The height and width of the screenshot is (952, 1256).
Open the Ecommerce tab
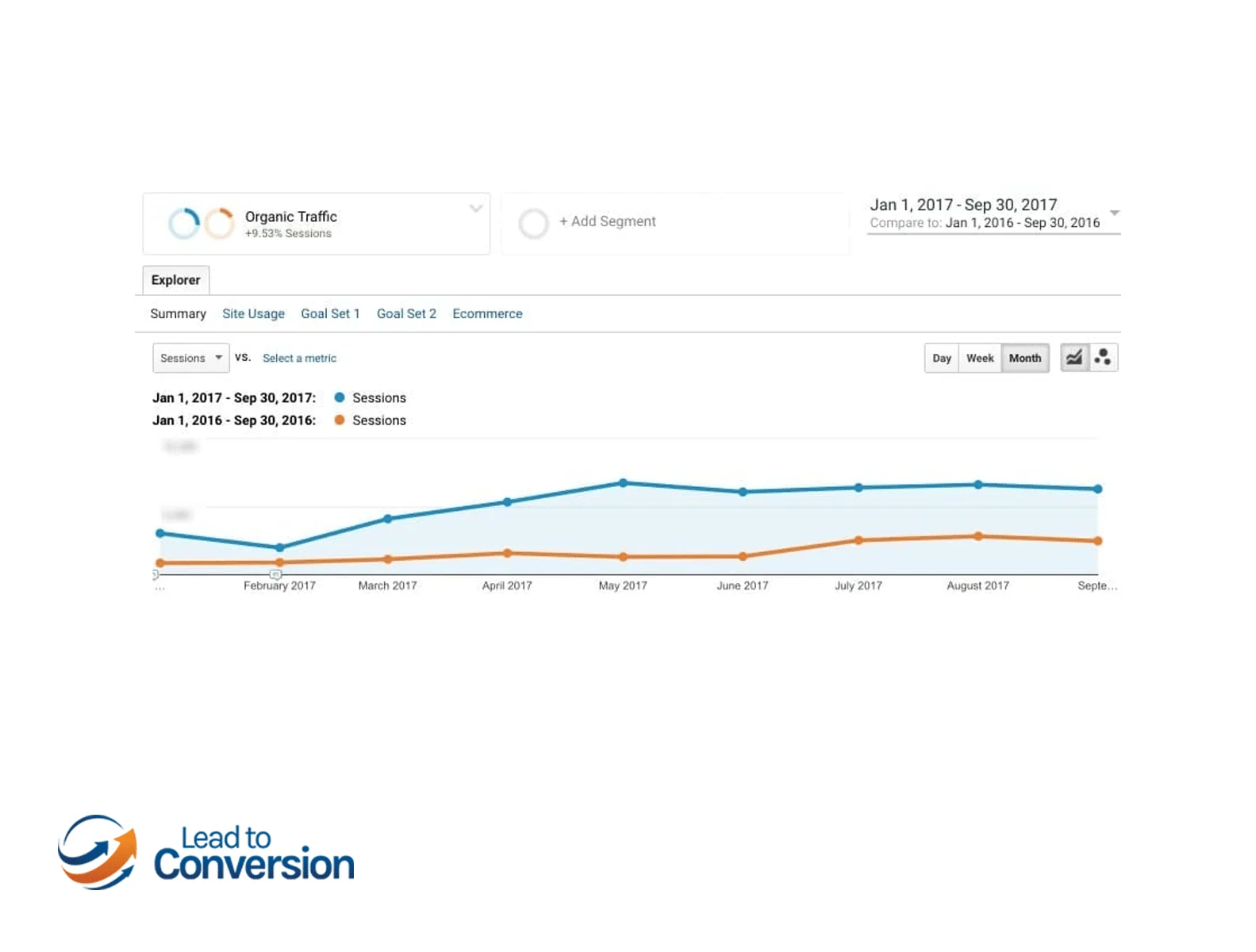[x=487, y=313]
